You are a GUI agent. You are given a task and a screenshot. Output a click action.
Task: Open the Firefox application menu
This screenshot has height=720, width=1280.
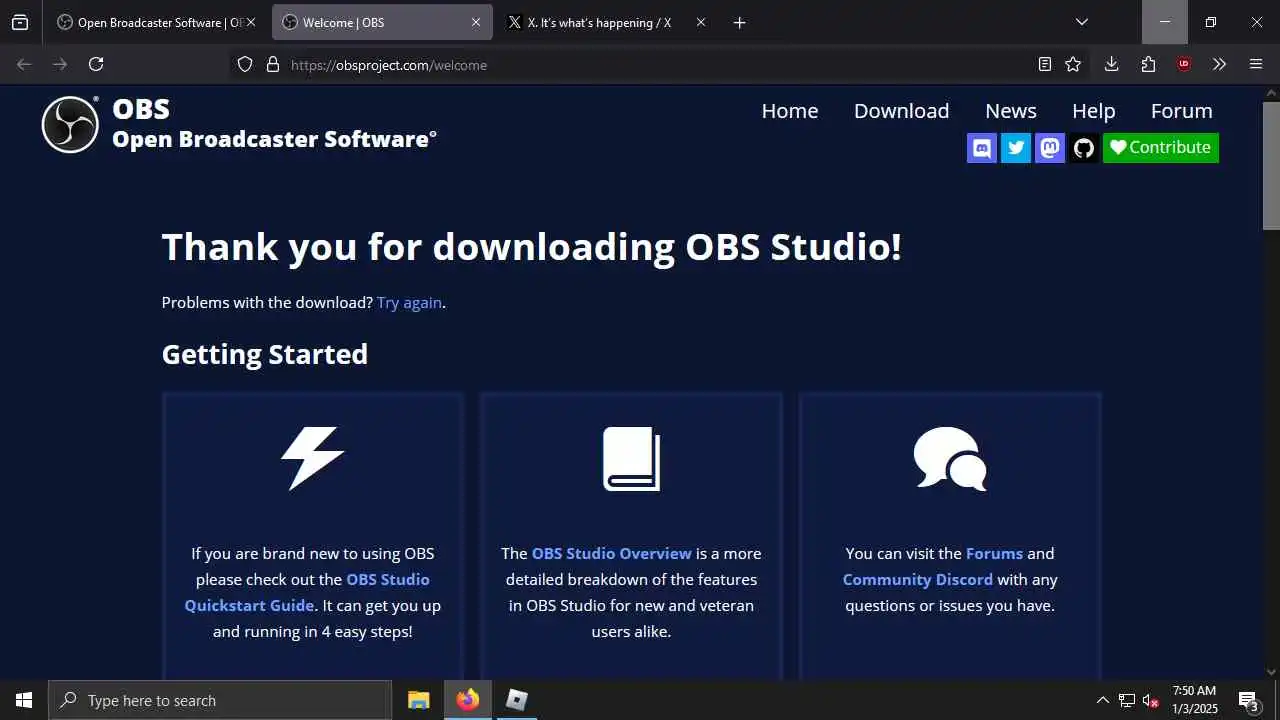point(1256,64)
